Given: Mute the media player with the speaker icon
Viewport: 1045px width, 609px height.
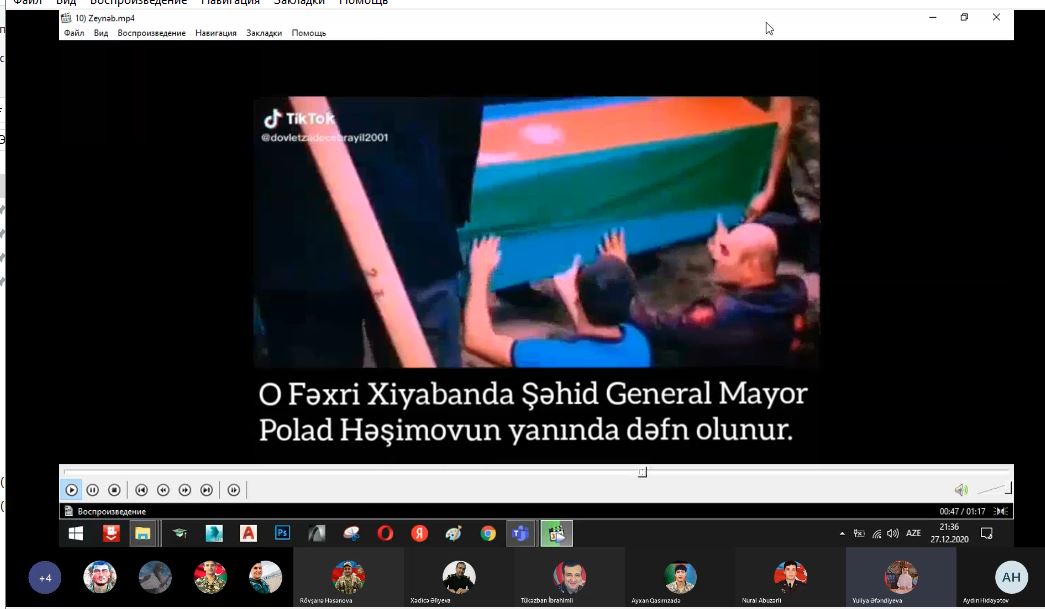Looking at the screenshot, I should point(961,490).
